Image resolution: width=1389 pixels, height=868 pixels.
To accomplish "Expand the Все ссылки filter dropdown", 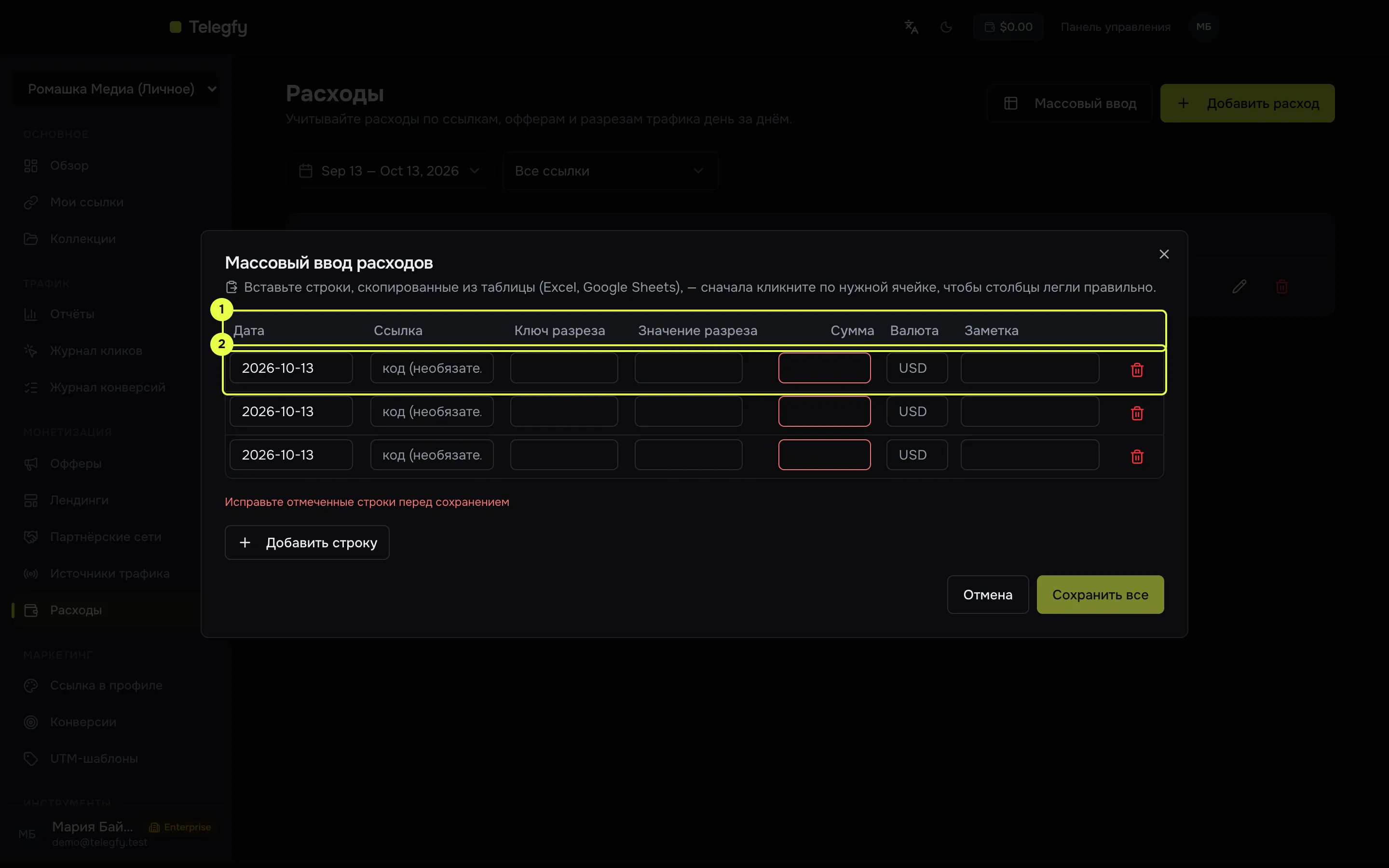I will pyautogui.click(x=610, y=171).
